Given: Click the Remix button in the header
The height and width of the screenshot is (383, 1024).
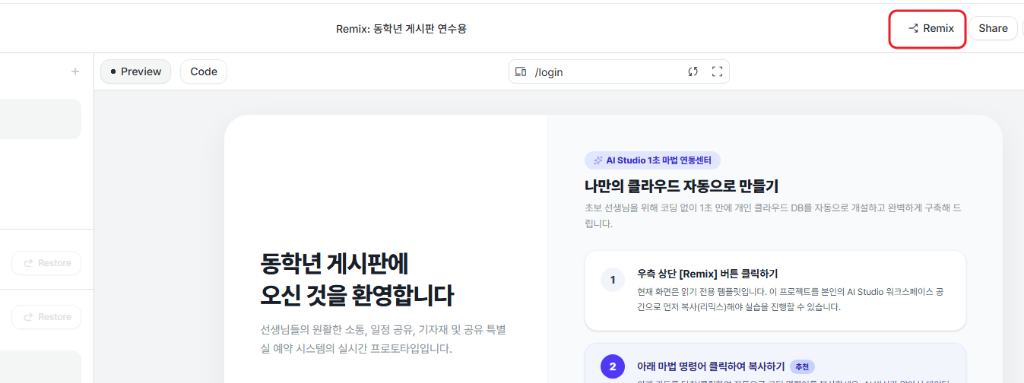Looking at the screenshot, I should pos(930,29).
